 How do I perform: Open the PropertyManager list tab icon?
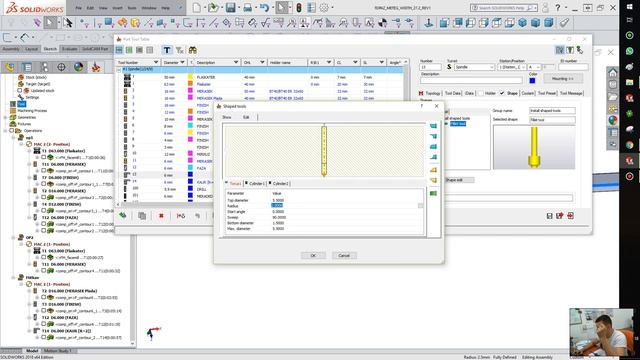coord(27,67)
